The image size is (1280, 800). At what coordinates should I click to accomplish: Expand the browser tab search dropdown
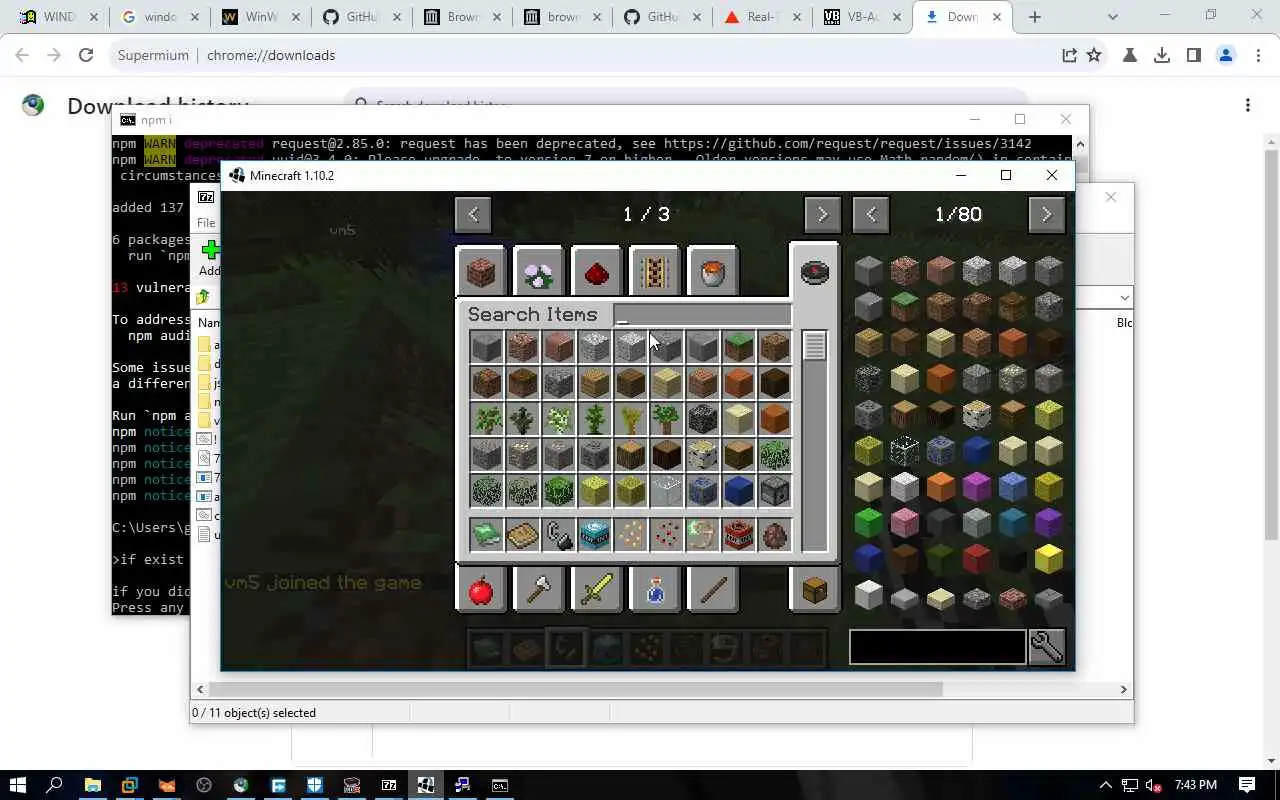1114,17
